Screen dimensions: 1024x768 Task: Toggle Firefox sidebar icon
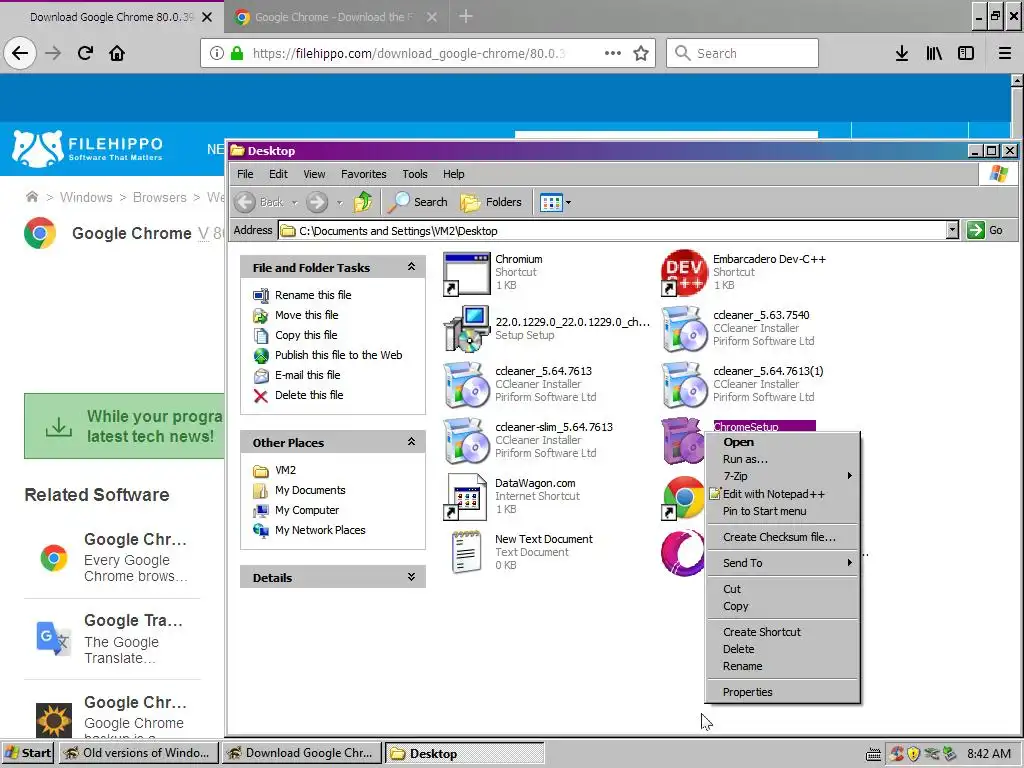pyautogui.click(x=966, y=53)
